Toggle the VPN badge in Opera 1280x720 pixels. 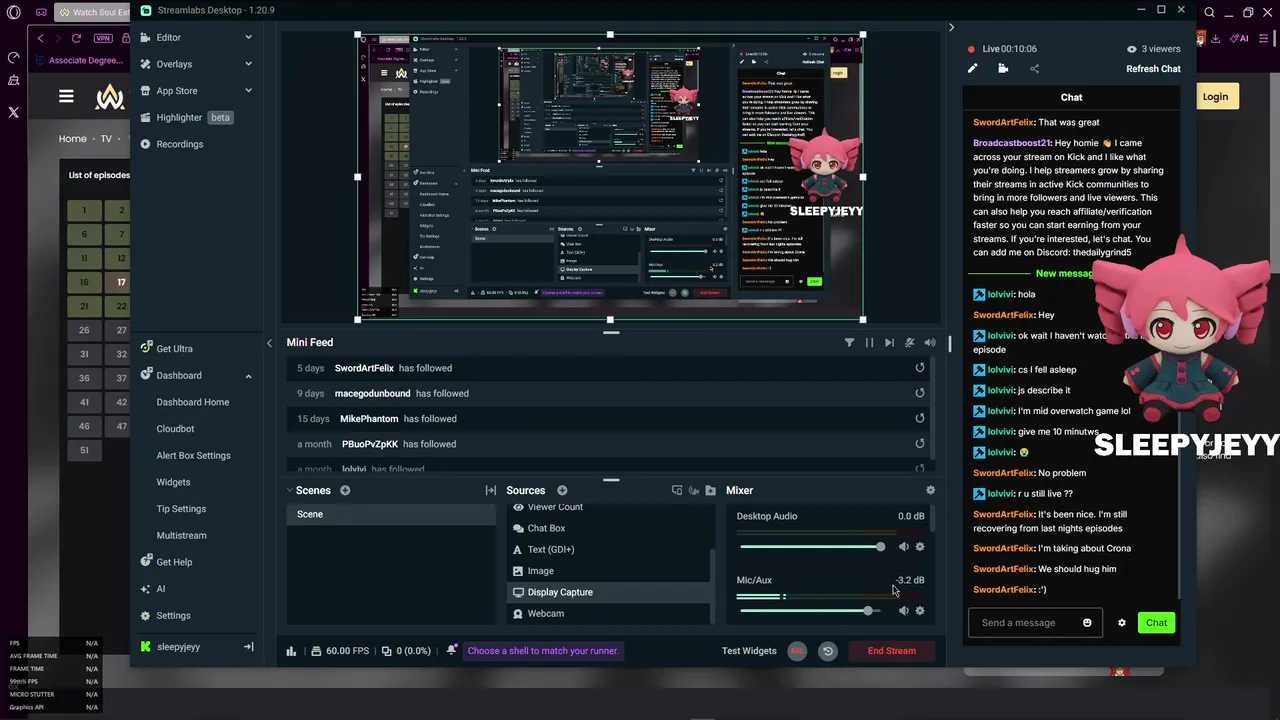pos(103,38)
